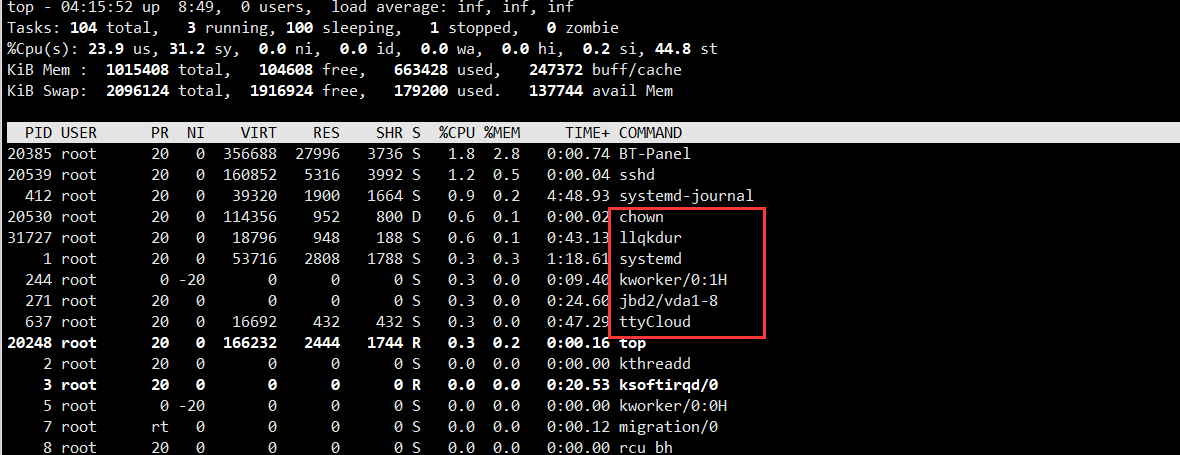Select the chown command name
Image resolution: width=1180 pixels, height=455 pixels.
[x=641, y=217]
